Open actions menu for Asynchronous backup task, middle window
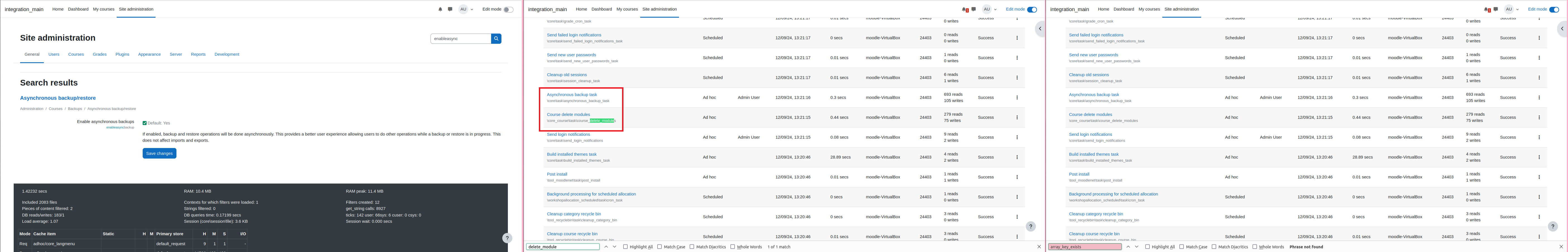 pyautogui.click(x=1017, y=97)
